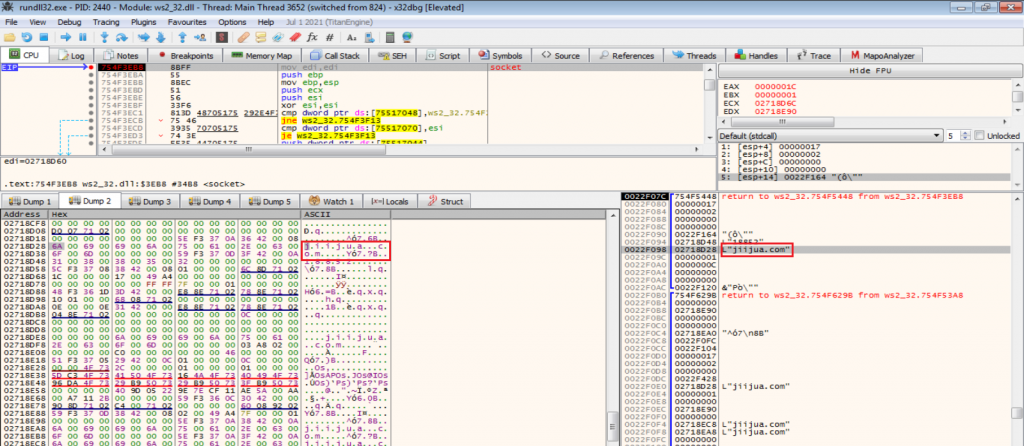
Task: Click the Restart debuggee icon
Action: click(x=26, y=37)
